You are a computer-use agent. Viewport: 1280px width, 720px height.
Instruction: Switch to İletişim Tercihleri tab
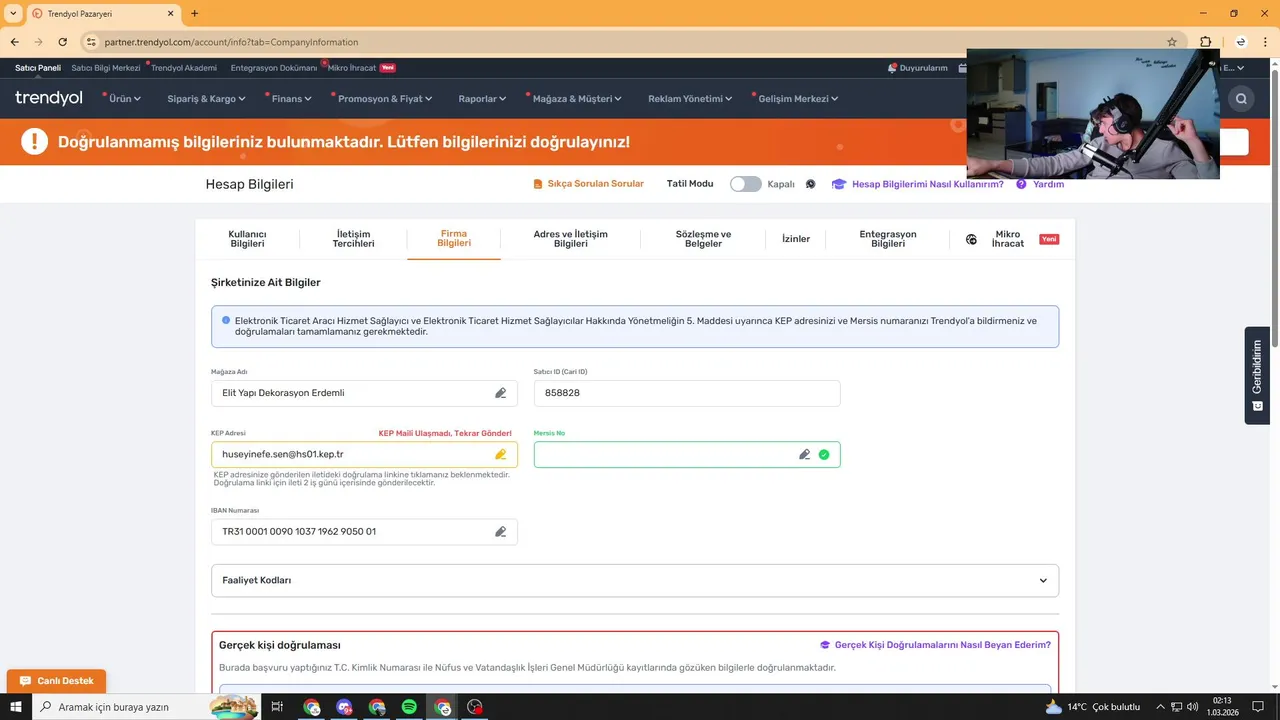[x=353, y=239]
